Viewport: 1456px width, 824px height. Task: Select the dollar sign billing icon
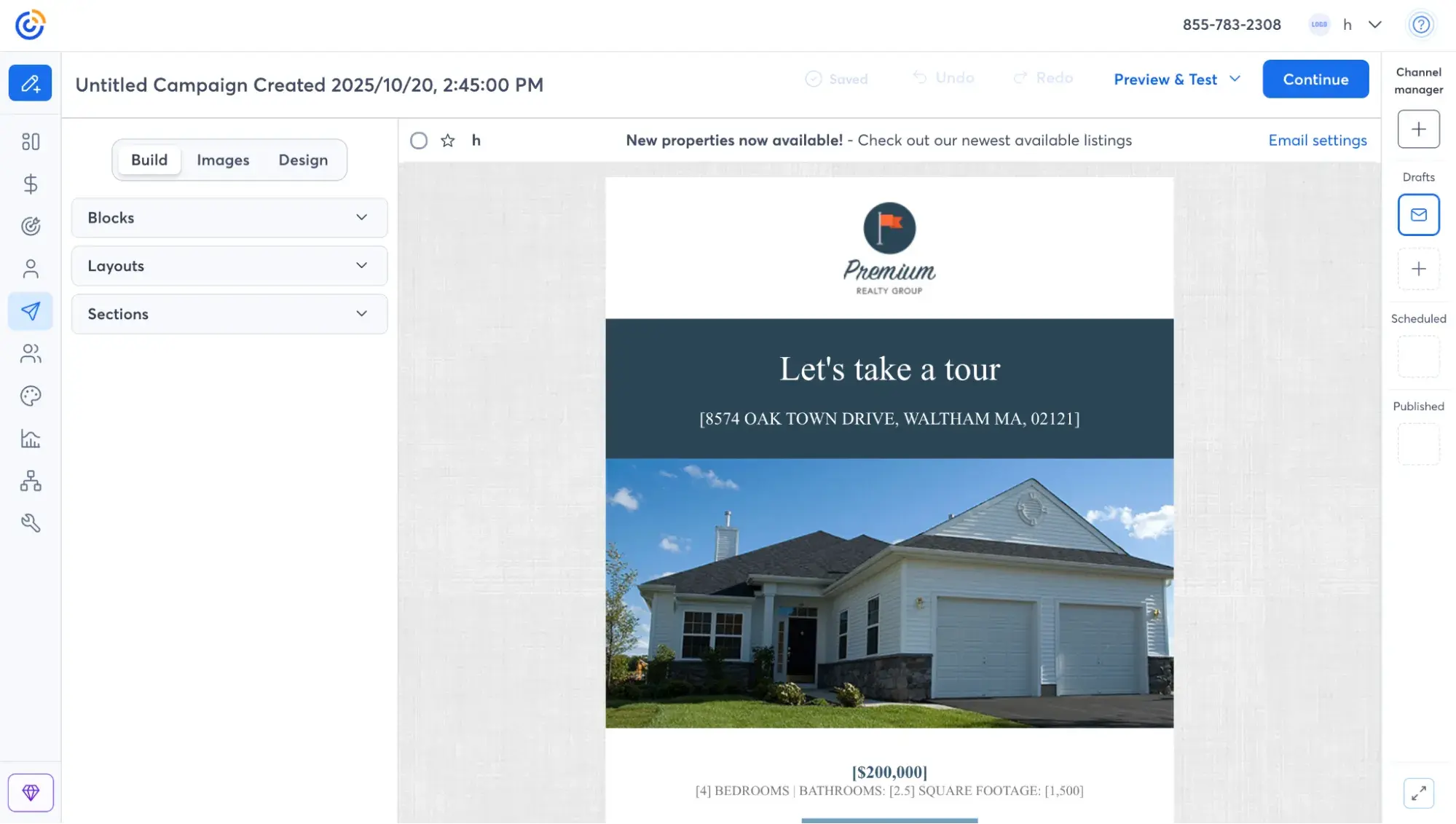pos(30,184)
